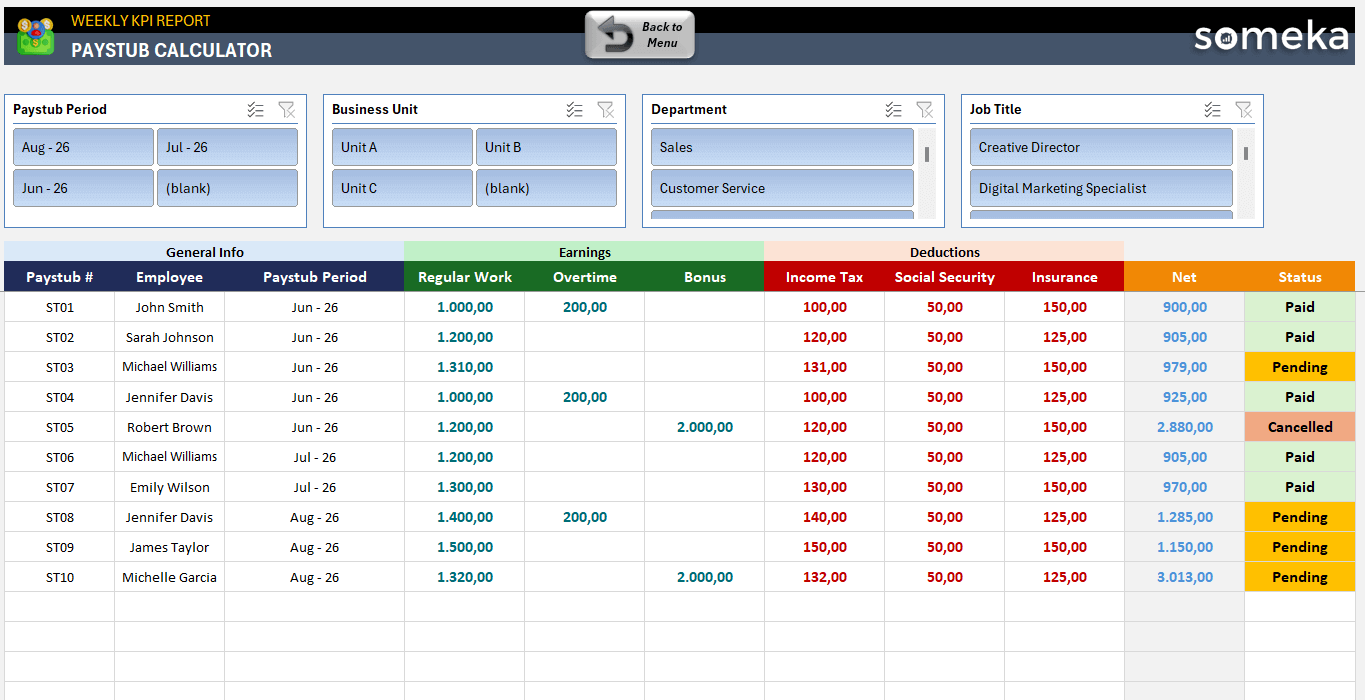
Task: Select Cancelled status cell for Robert Brown
Action: [x=1299, y=427]
